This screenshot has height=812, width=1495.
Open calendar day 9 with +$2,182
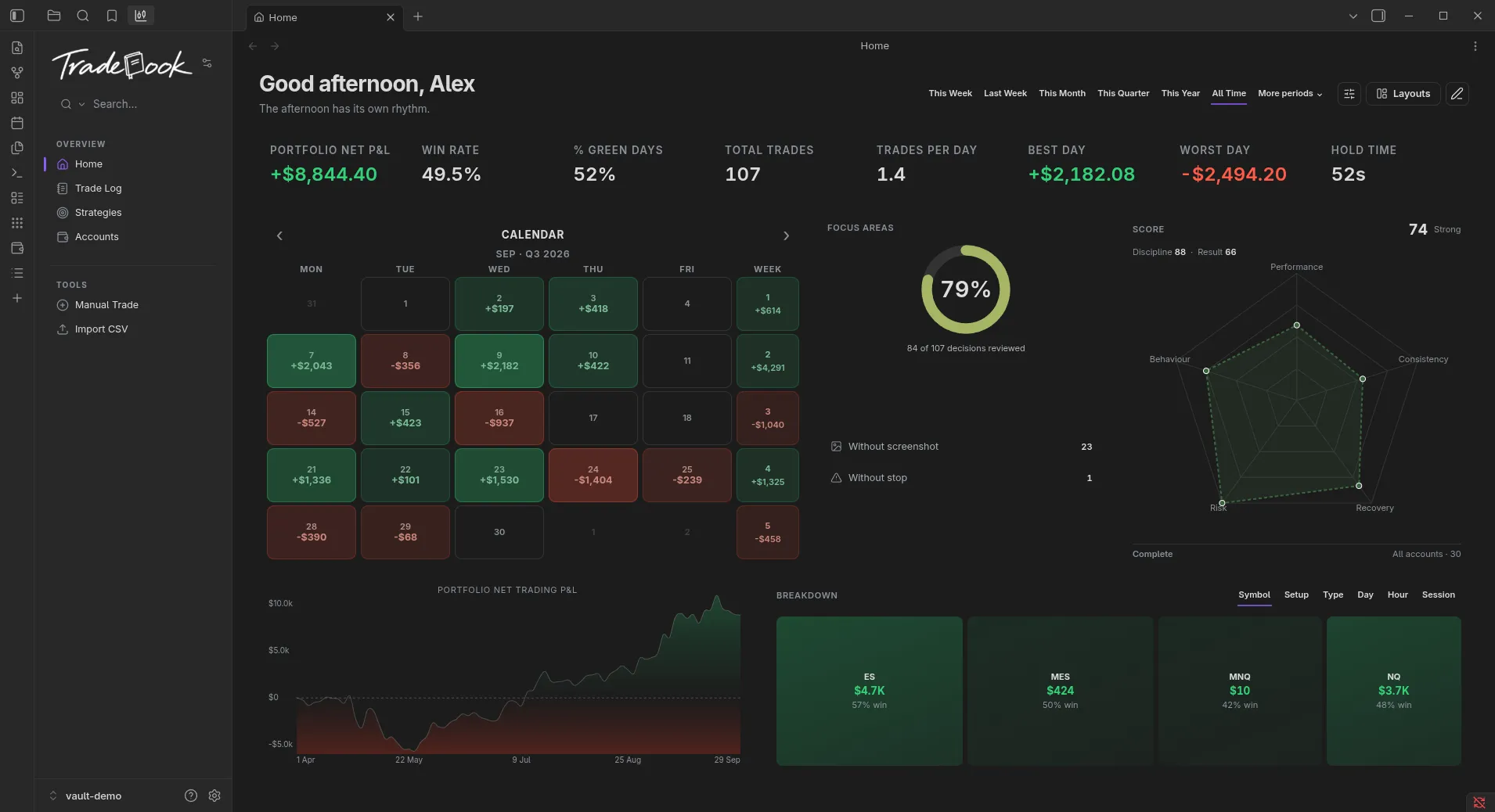(x=499, y=361)
